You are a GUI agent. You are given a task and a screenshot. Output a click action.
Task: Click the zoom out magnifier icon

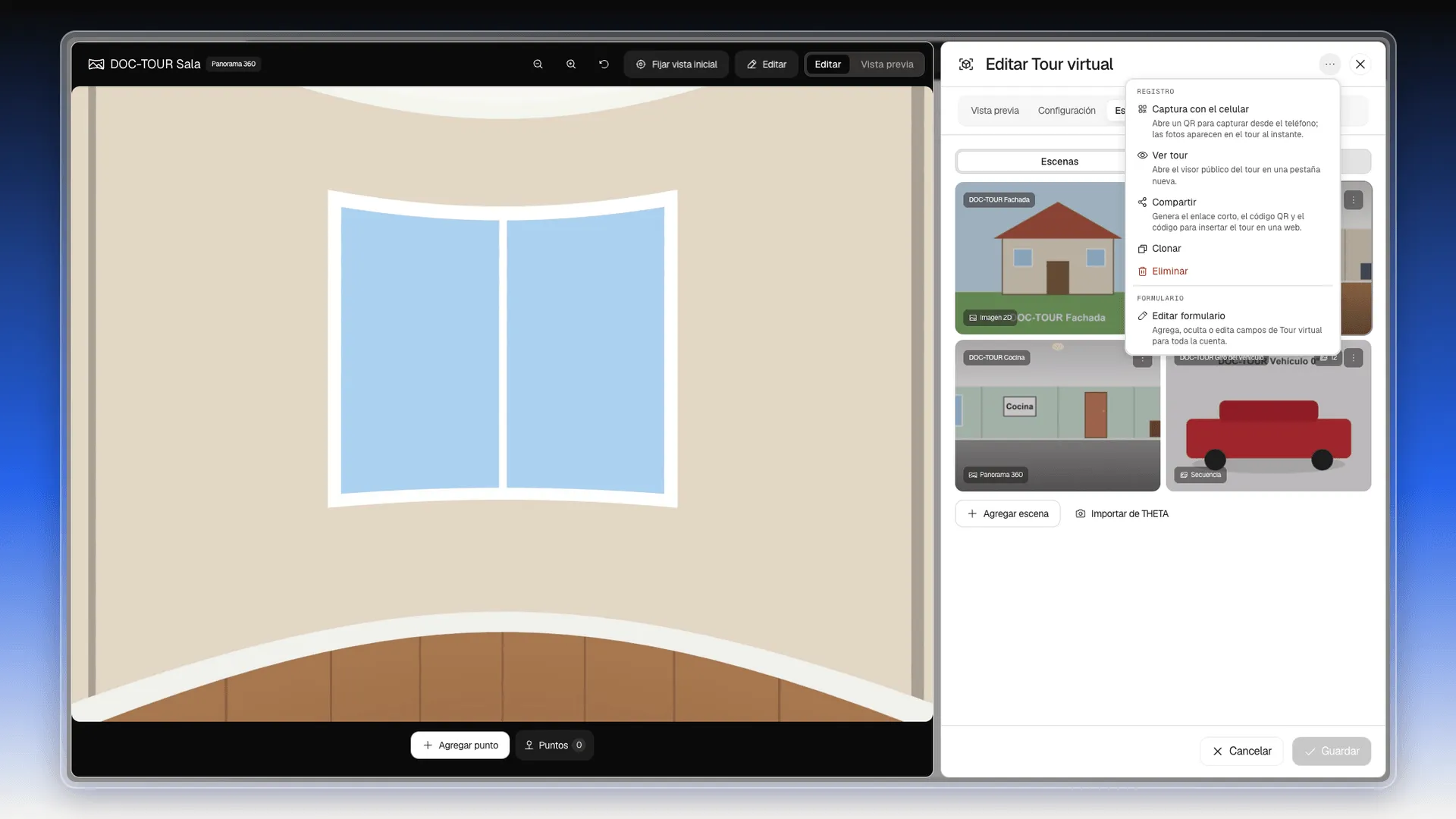click(x=538, y=64)
